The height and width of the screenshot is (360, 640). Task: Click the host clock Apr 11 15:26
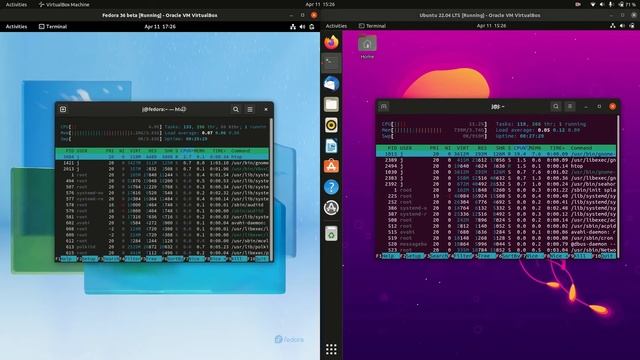tap(320, 4)
